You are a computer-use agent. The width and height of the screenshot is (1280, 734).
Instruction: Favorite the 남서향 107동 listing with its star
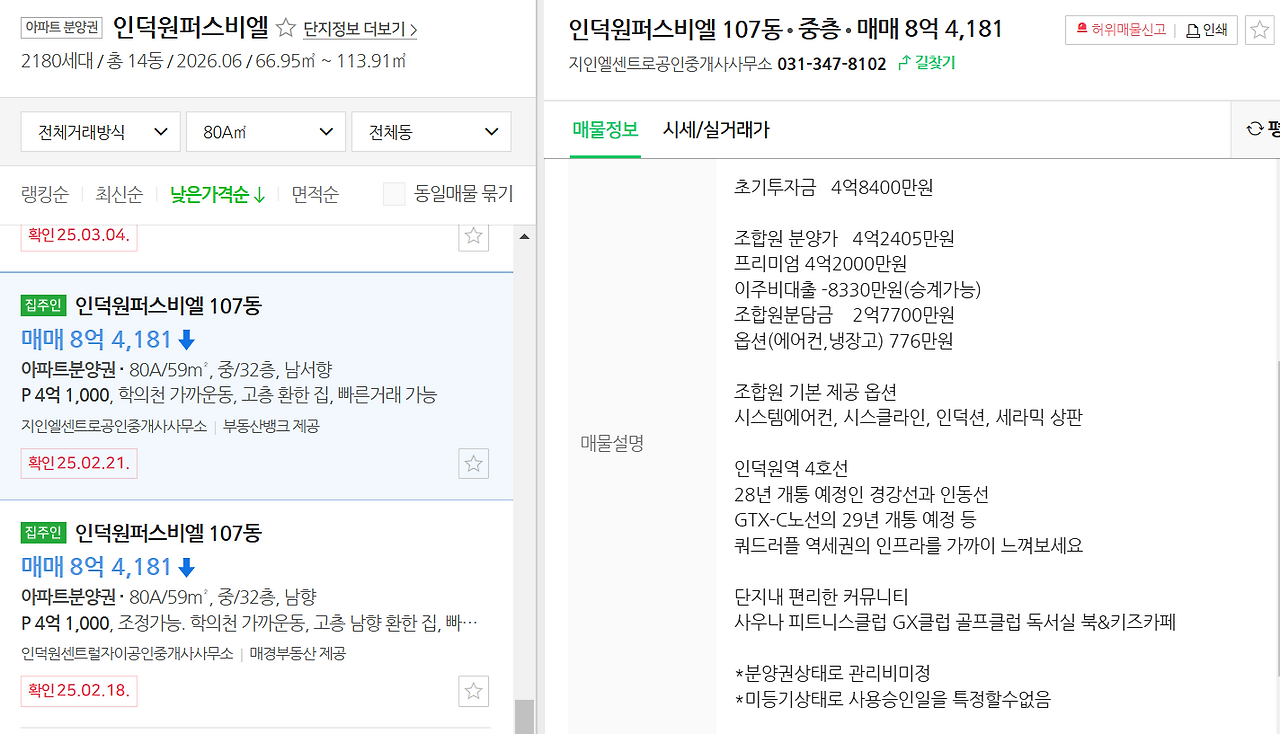(472, 463)
